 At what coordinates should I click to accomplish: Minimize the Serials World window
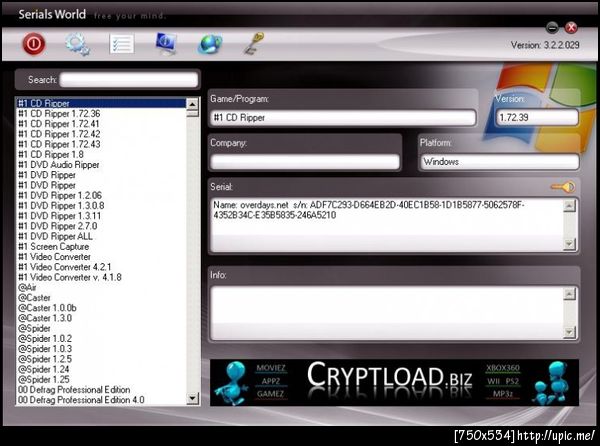(x=552, y=28)
